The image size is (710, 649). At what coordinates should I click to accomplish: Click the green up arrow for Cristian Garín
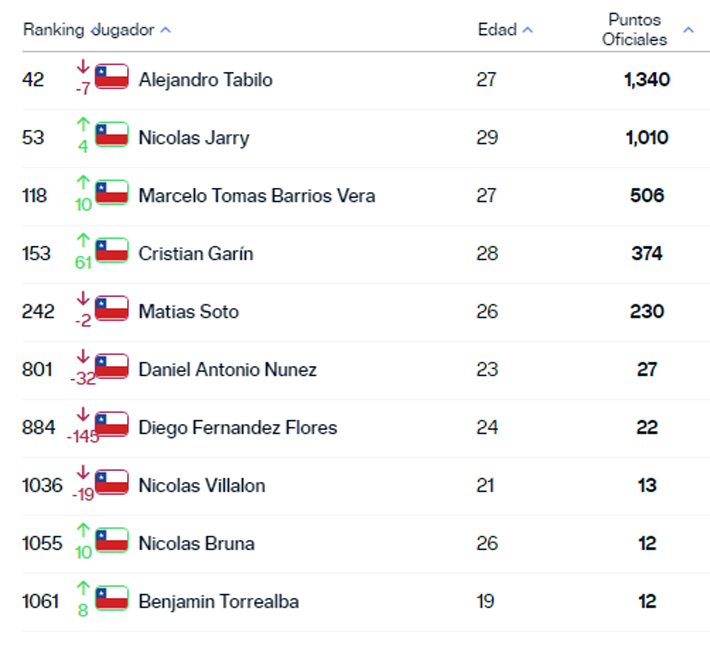pyautogui.click(x=83, y=240)
